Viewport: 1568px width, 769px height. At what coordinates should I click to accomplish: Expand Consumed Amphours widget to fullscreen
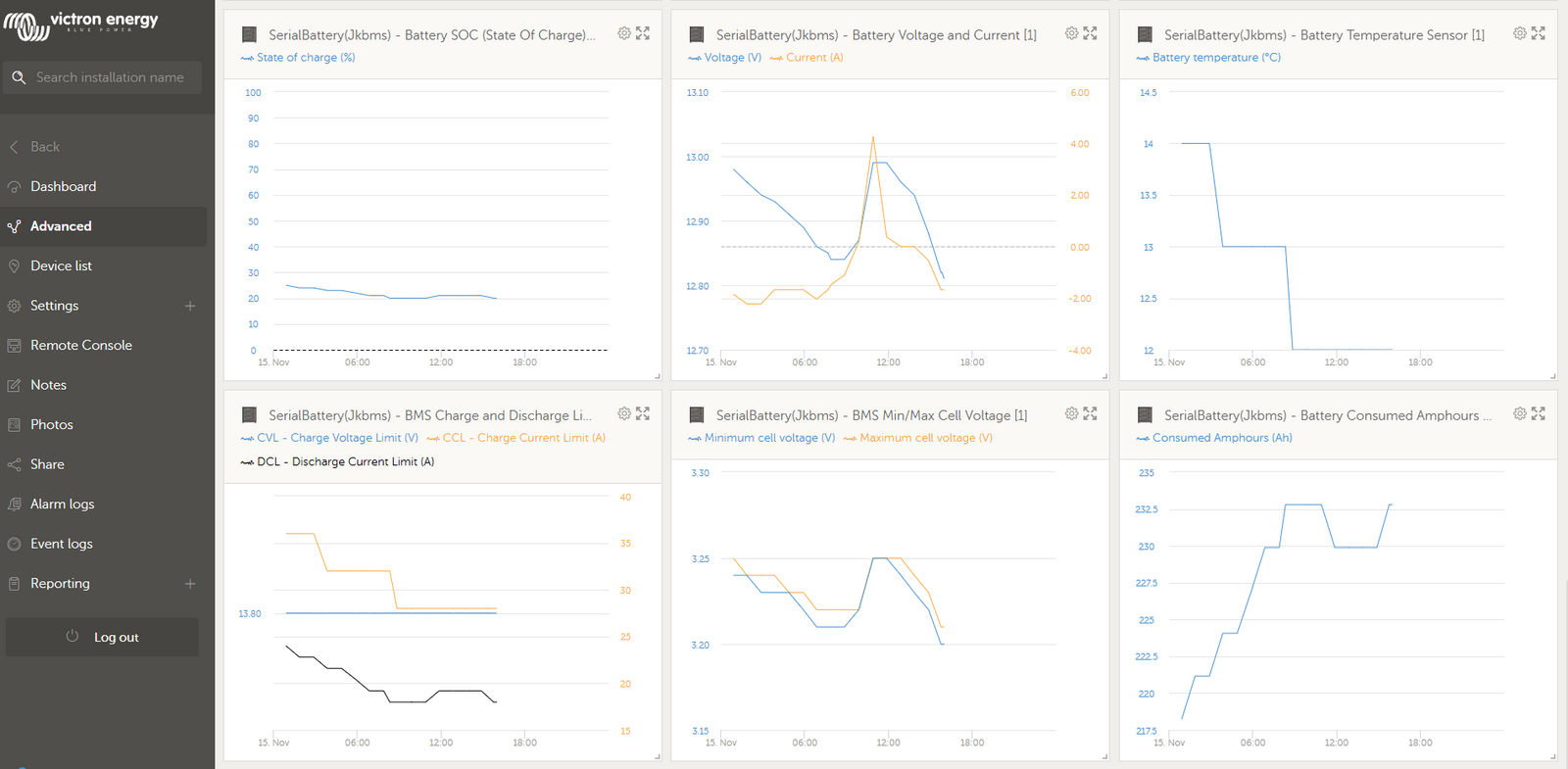[x=1539, y=413]
